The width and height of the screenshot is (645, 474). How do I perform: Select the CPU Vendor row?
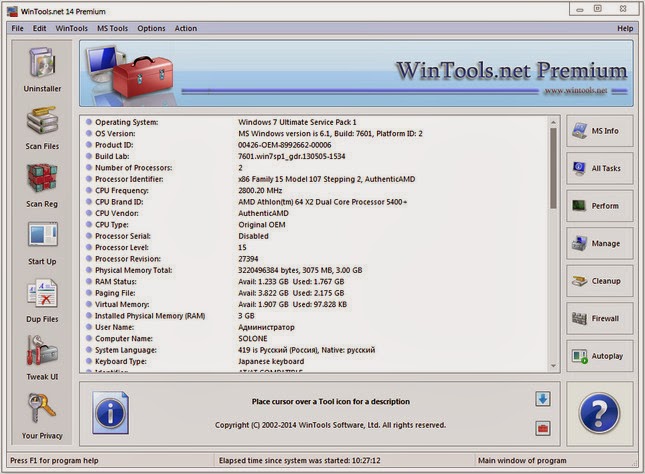(x=316, y=213)
